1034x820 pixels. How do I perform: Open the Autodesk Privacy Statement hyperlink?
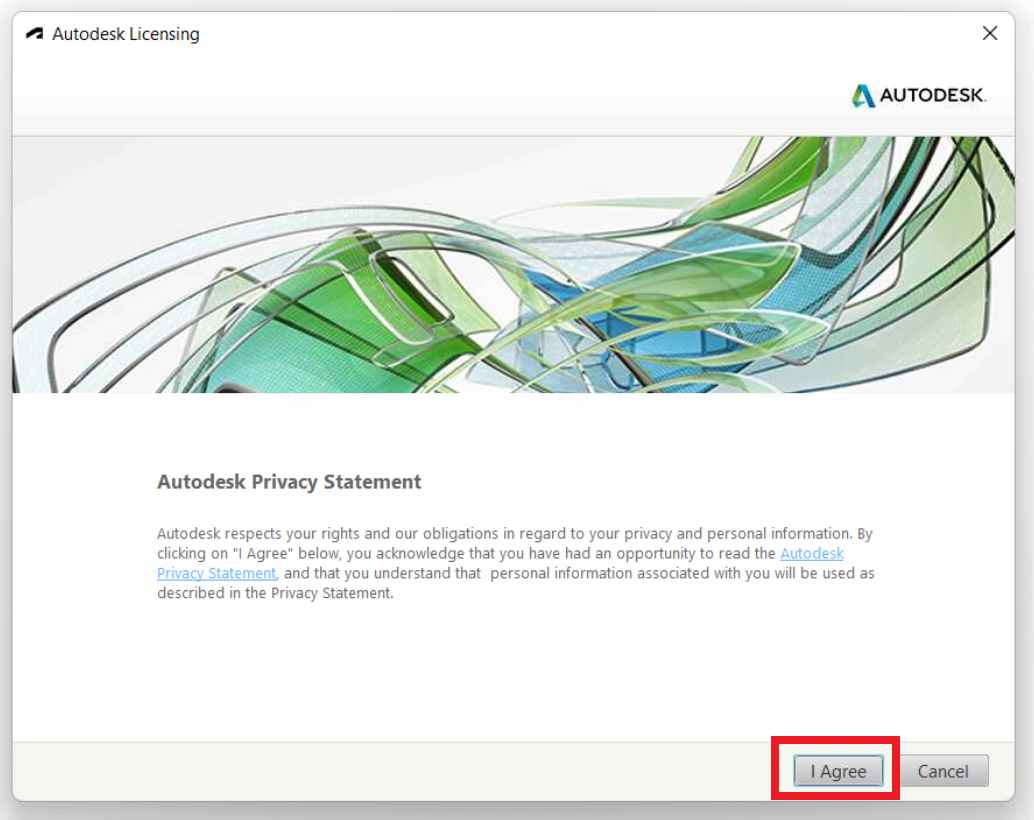811,553
